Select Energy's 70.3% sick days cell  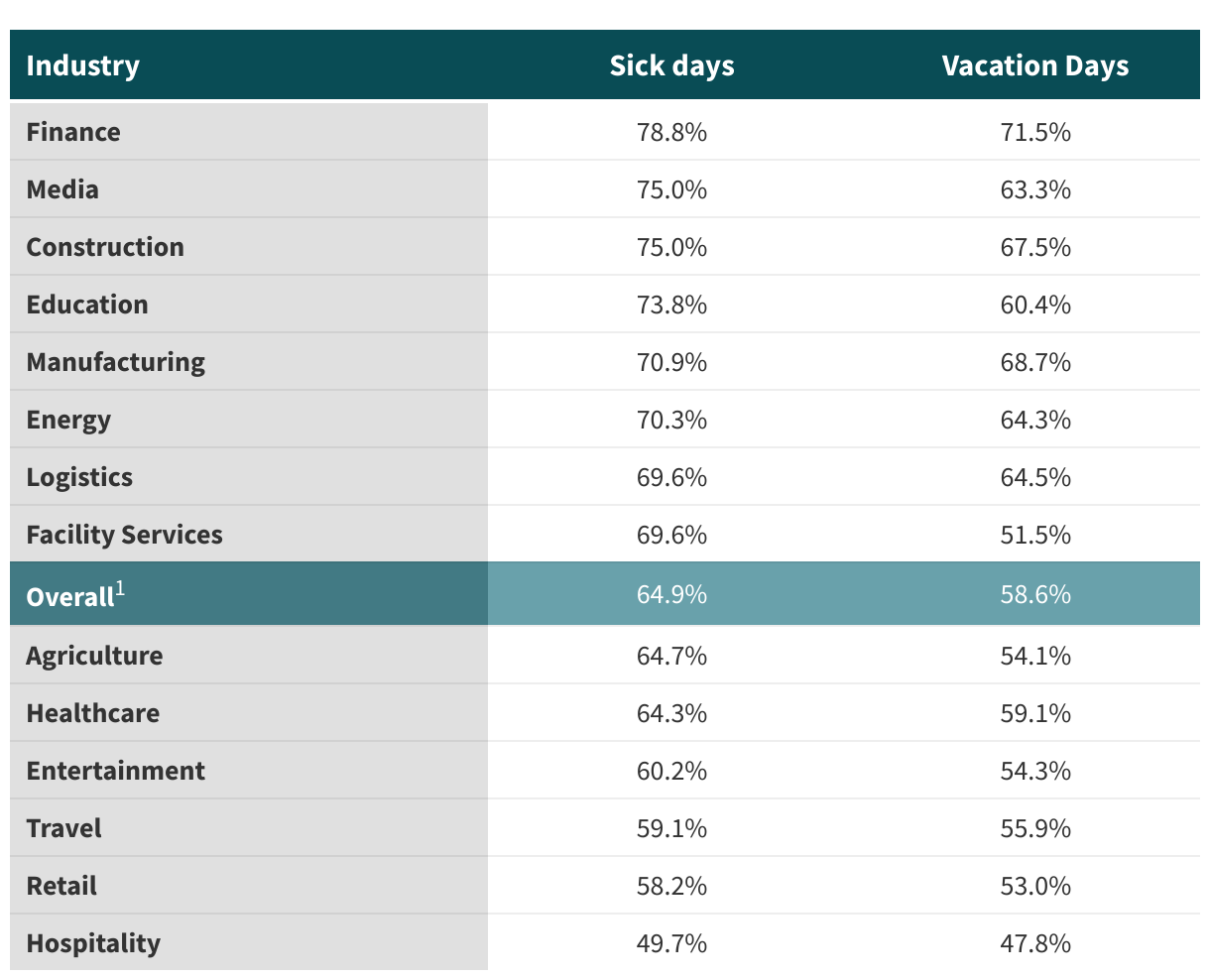point(671,420)
